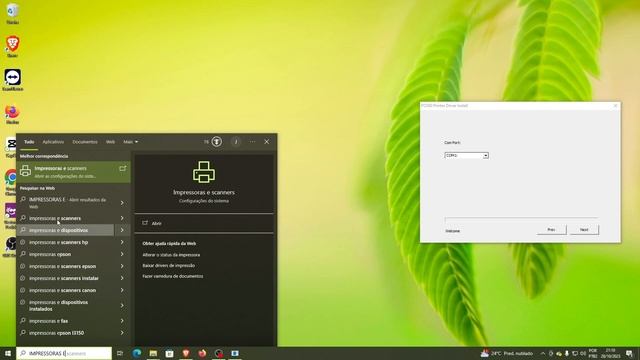Click Next in the printer driver installer

pyautogui.click(x=584, y=230)
